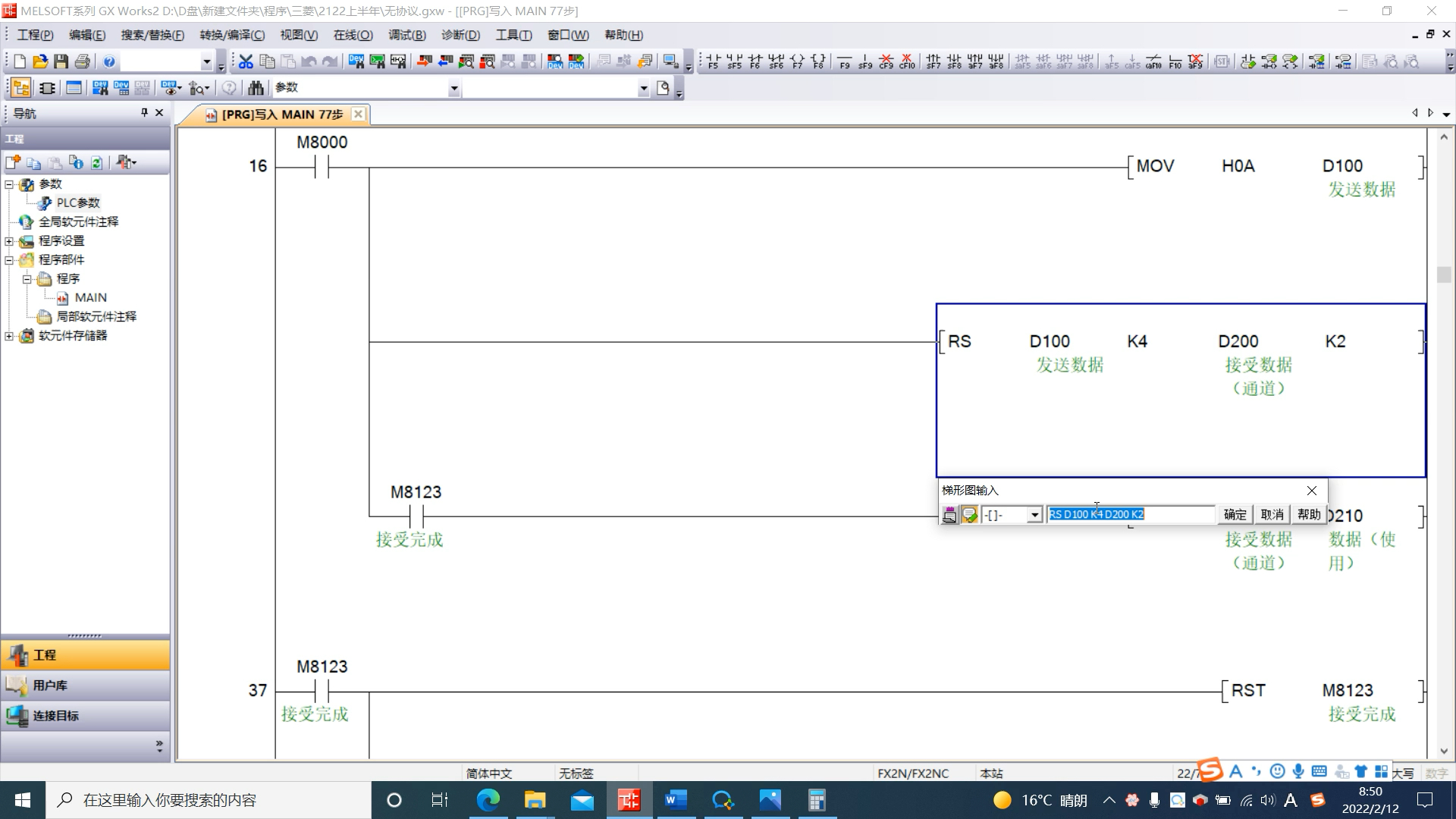Screen dimensions: 1456x819
Task: Click the Write to PLC icon
Action: 424,61
